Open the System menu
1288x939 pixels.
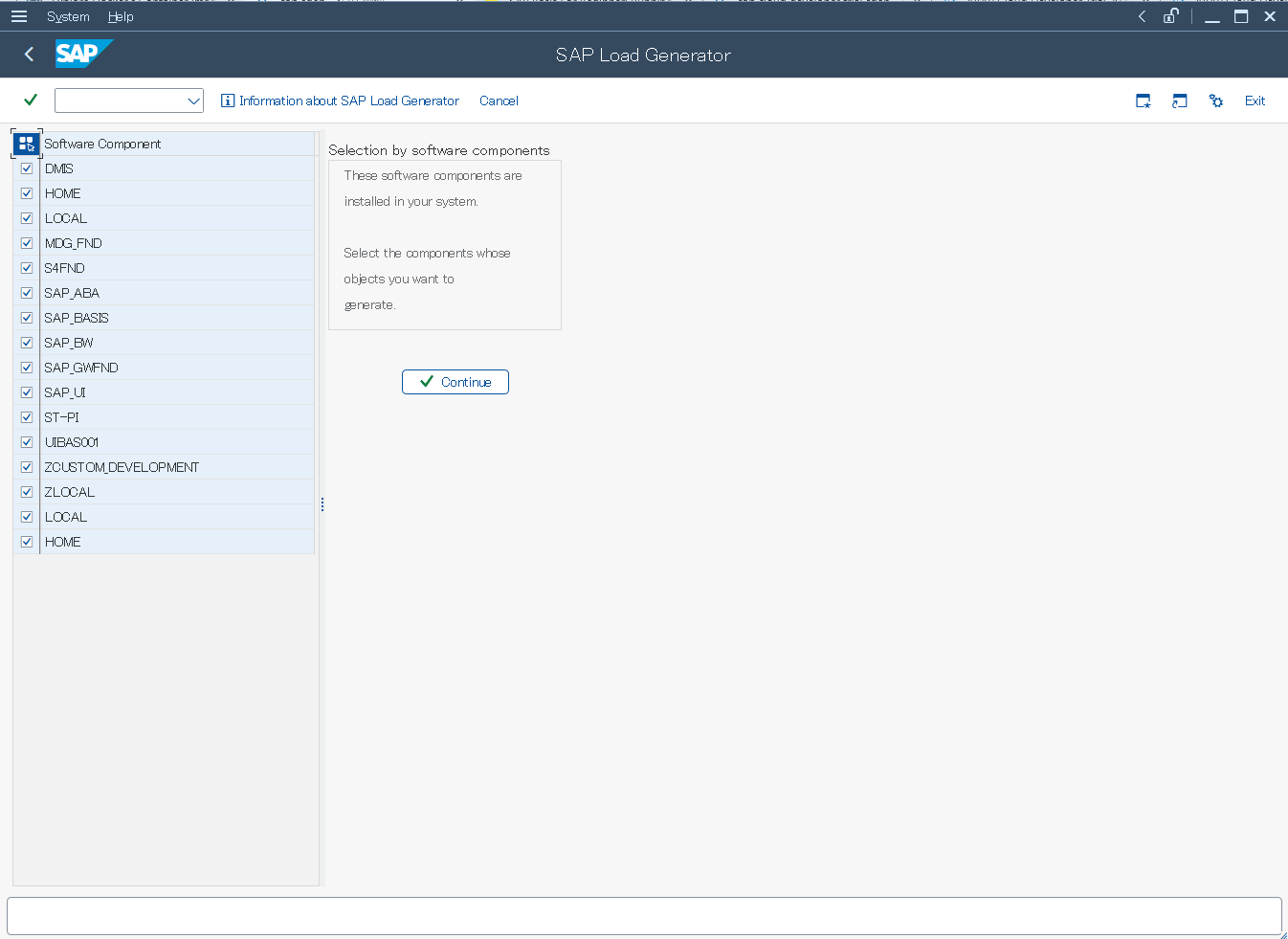pos(68,16)
